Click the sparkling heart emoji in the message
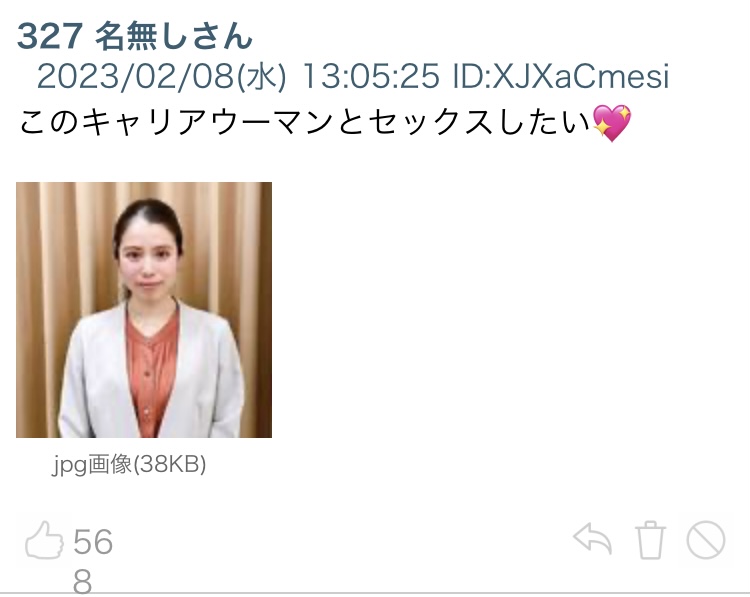The image size is (750, 597). coord(612,123)
